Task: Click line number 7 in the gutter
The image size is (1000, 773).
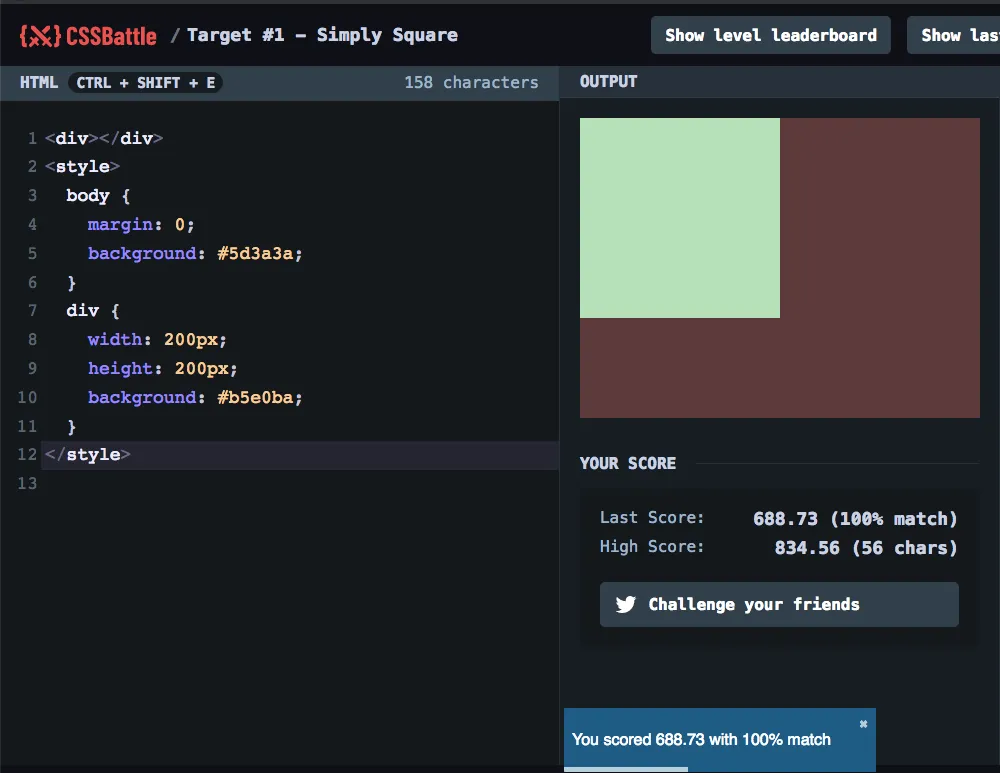Action: [32, 310]
